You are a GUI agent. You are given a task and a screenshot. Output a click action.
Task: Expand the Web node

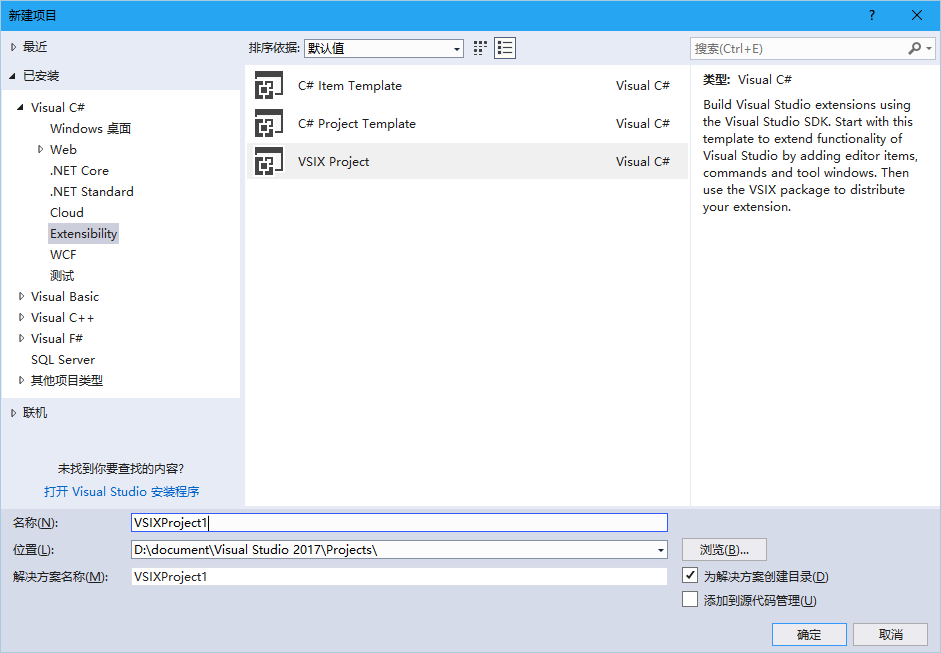coord(40,149)
